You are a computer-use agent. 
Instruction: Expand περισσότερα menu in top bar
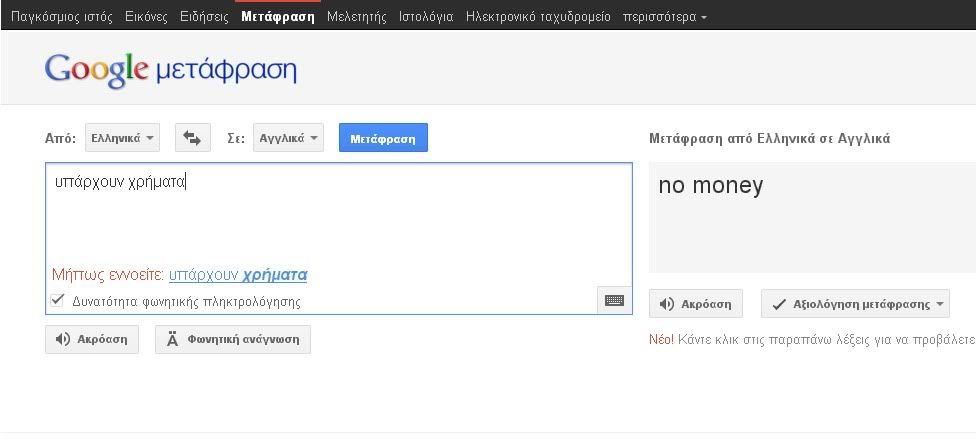664,17
